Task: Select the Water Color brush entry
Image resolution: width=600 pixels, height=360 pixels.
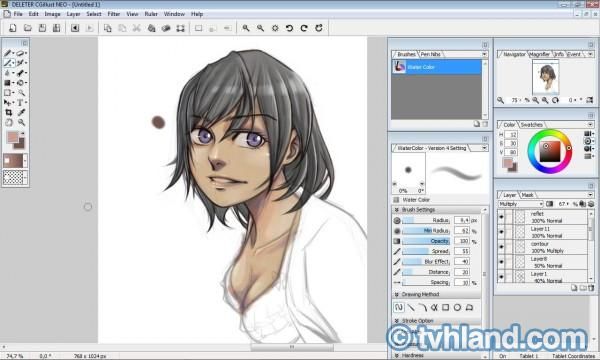Action: click(x=437, y=67)
